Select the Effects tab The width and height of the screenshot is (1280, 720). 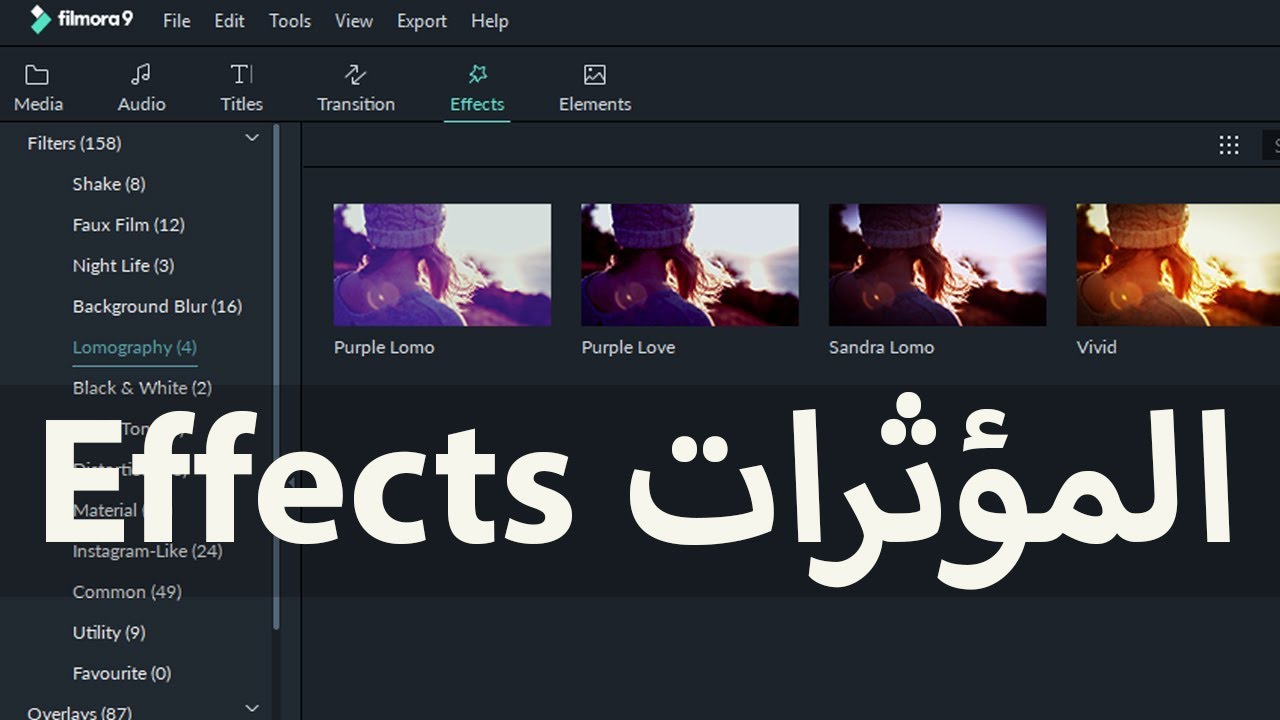477,89
